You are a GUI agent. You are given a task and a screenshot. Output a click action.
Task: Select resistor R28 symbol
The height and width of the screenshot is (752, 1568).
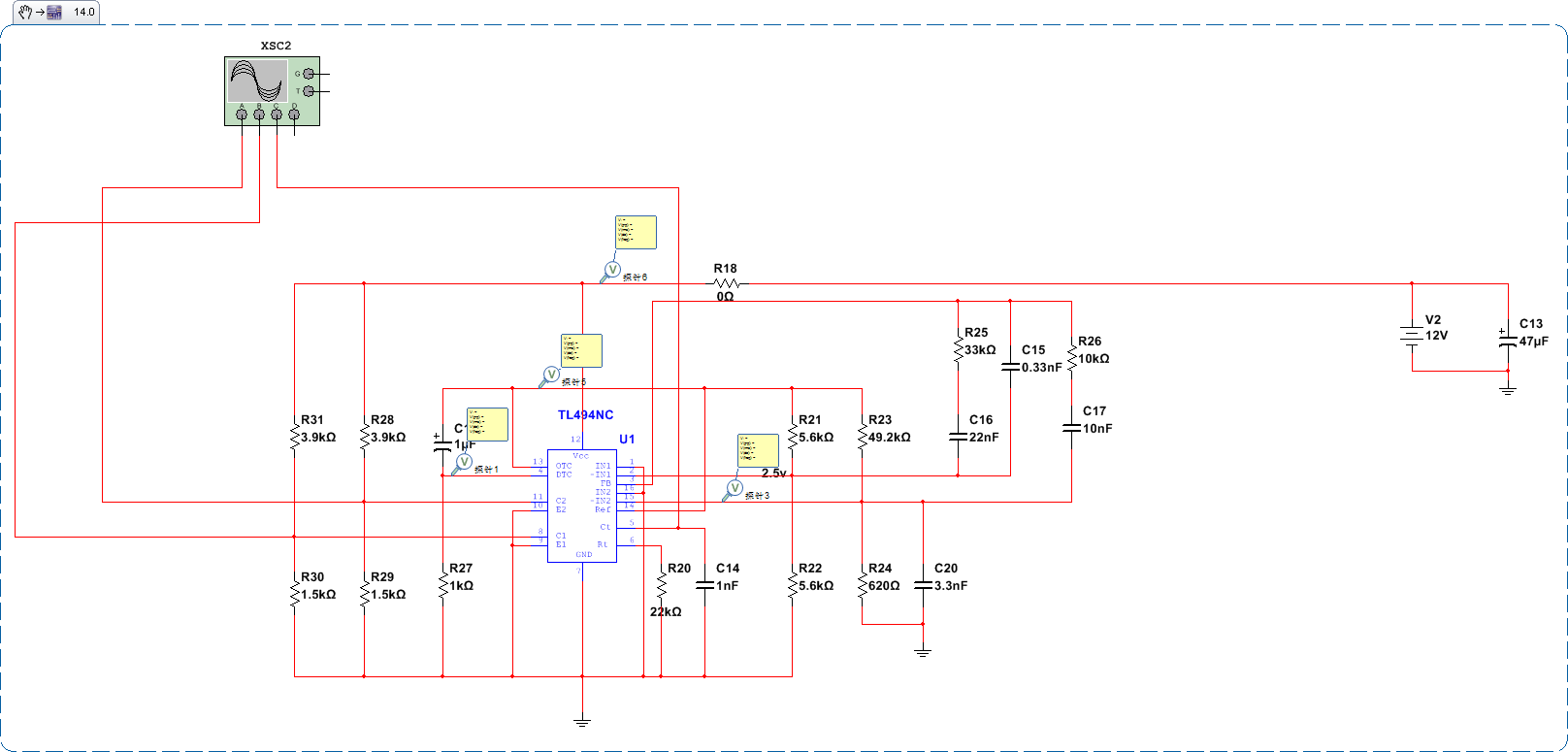pyautogui.click(x=364, y=437)
